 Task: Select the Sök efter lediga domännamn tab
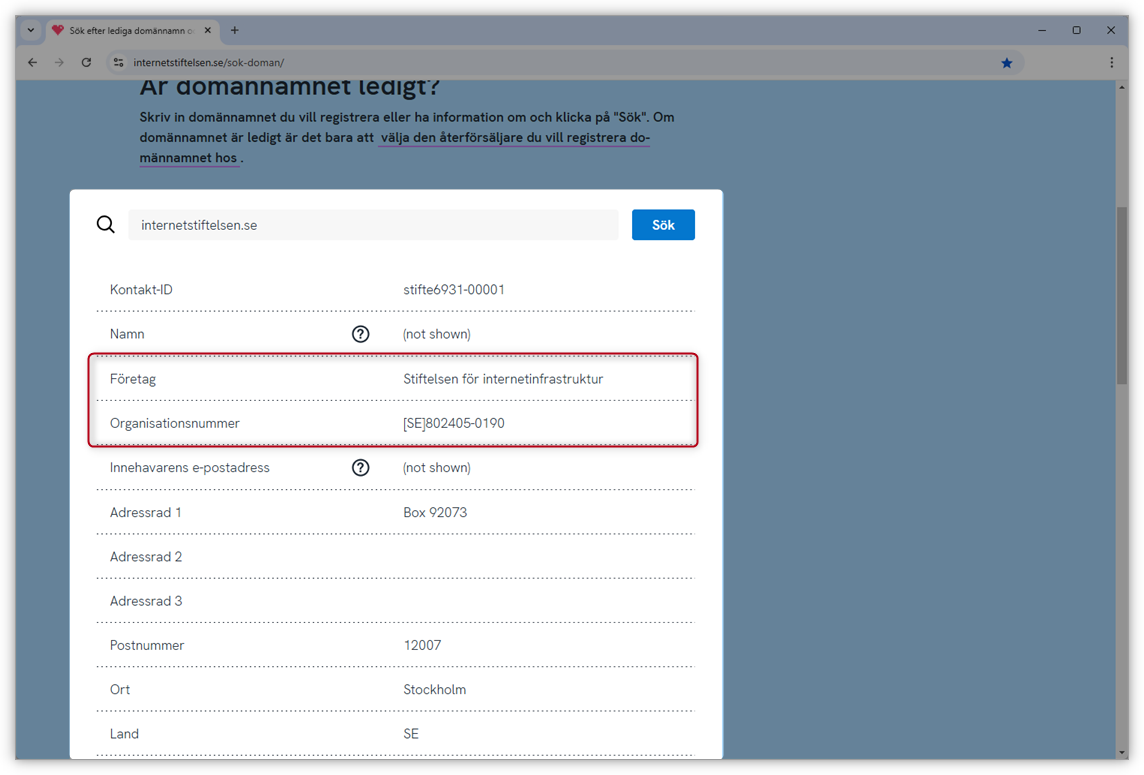click(132, 30)
